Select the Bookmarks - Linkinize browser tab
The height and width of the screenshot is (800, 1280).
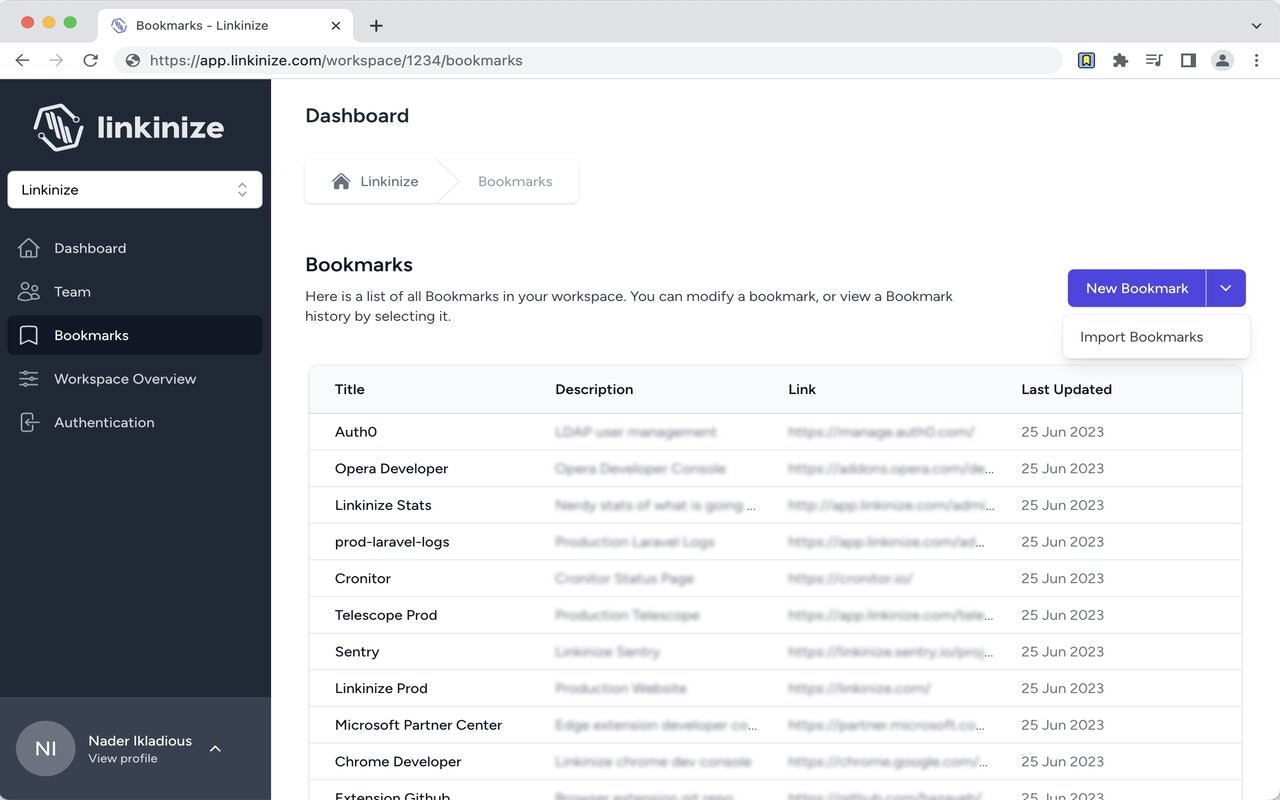225,25
